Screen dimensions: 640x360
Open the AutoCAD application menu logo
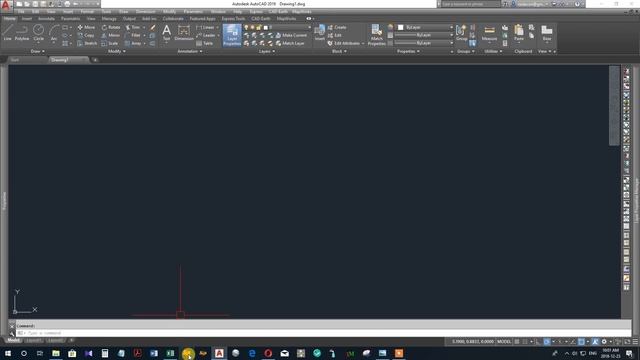click(5, 5)
